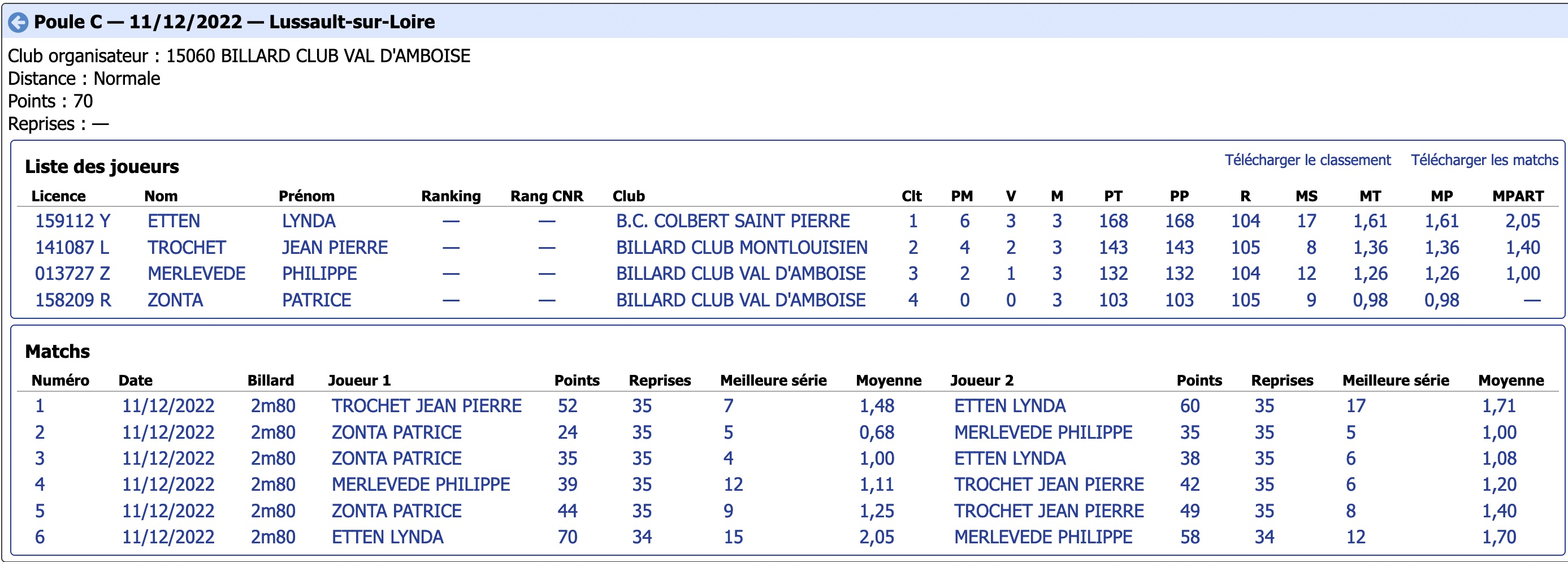The width and height of the screenshot is (1568, 562).
Task: Select ZONTA PATRICE in match 5
Action: 396,511
